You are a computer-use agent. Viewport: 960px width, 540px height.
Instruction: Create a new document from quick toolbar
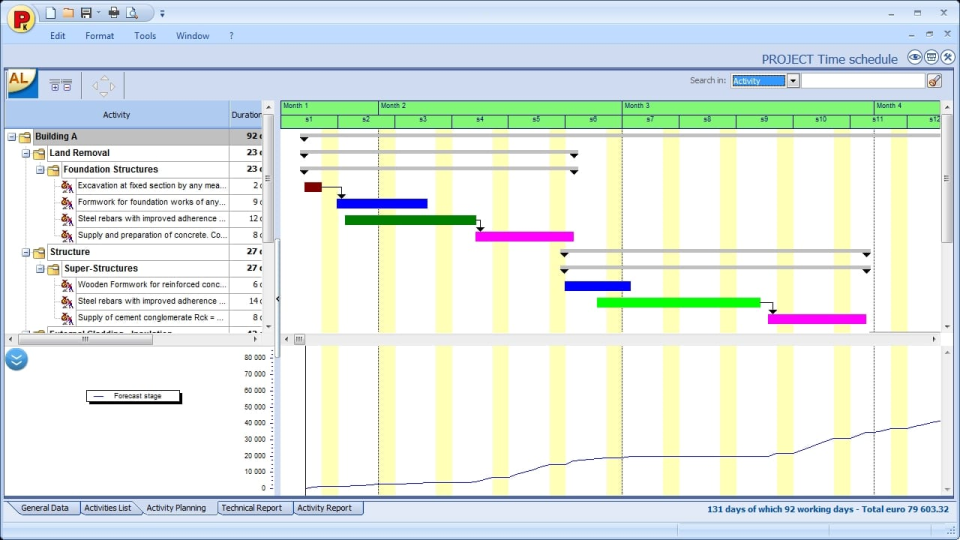point(51,12)
